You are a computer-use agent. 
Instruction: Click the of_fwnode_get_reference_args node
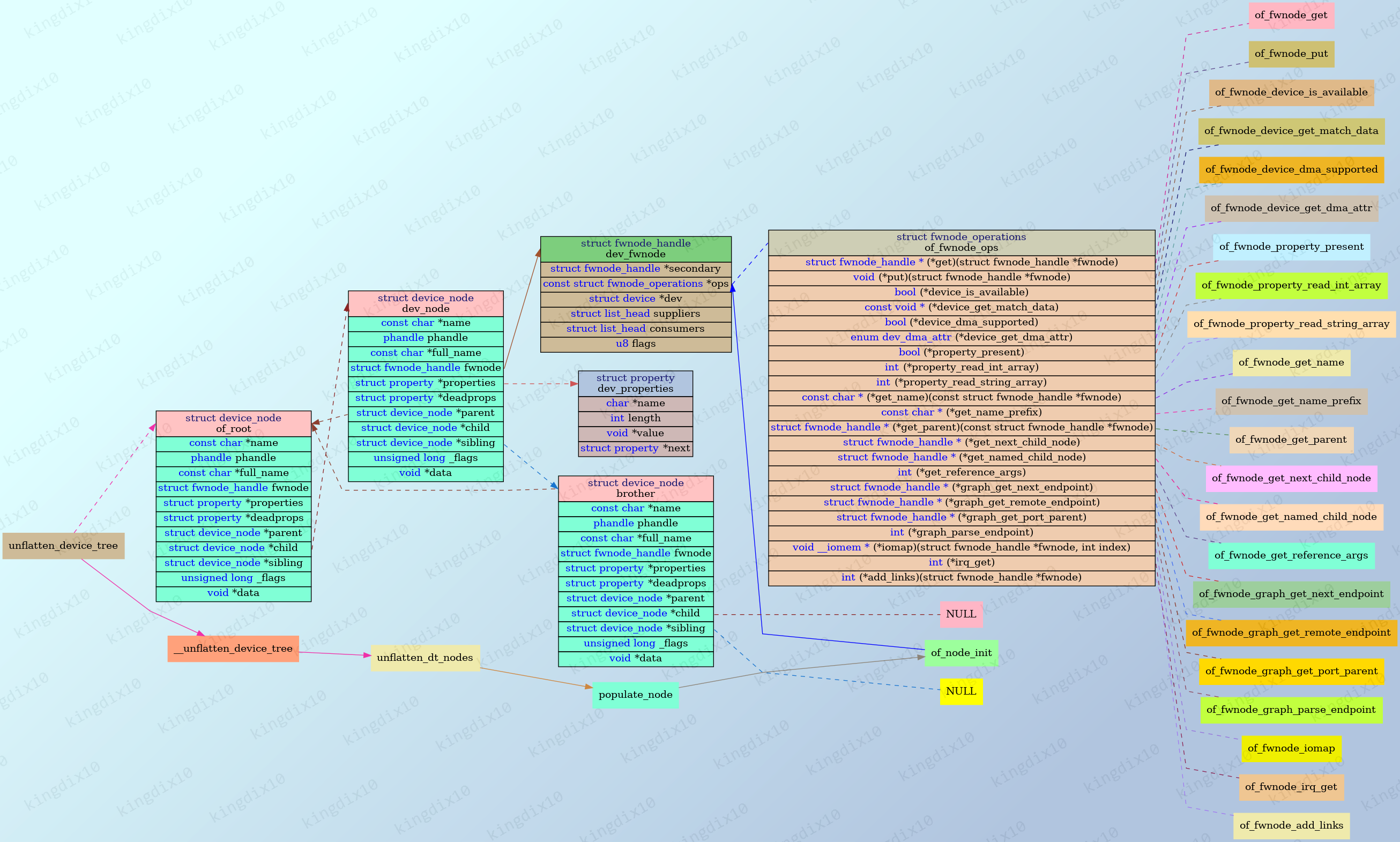click(1291, 555)
